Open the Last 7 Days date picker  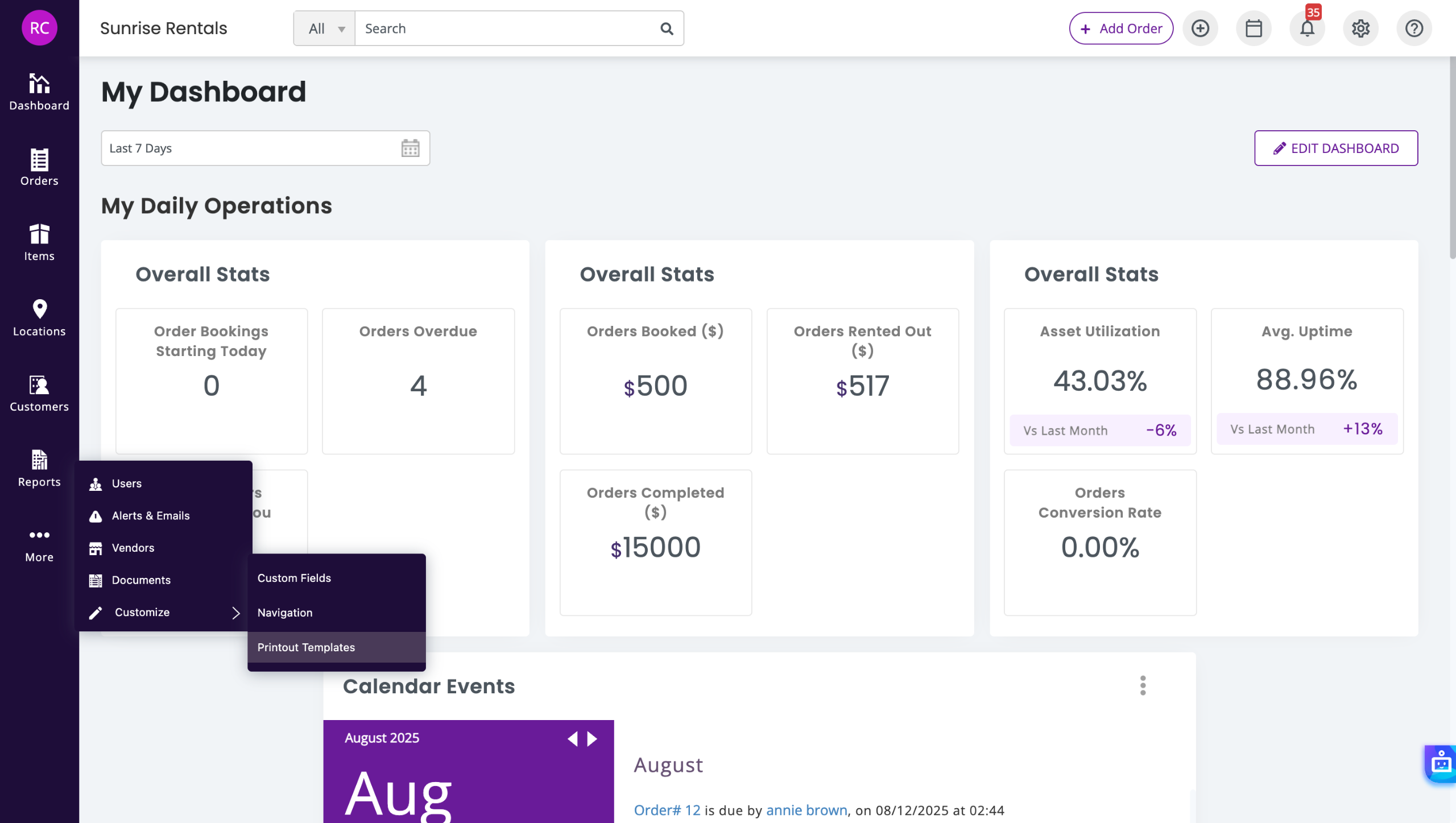(x=265, y=148)
